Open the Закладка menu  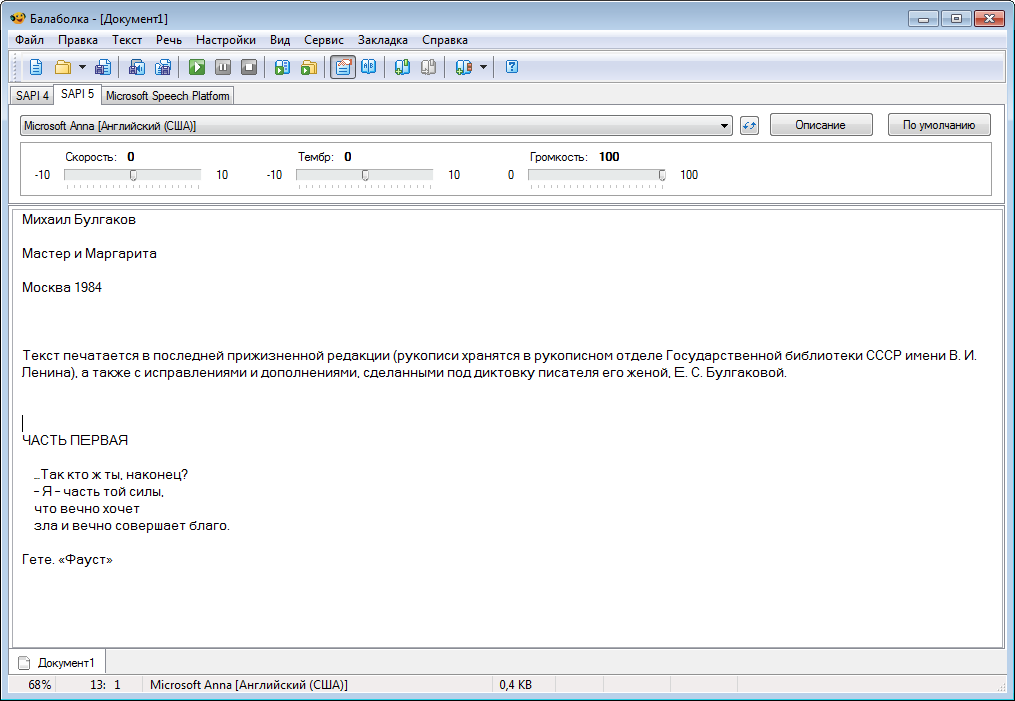[383, 40]
